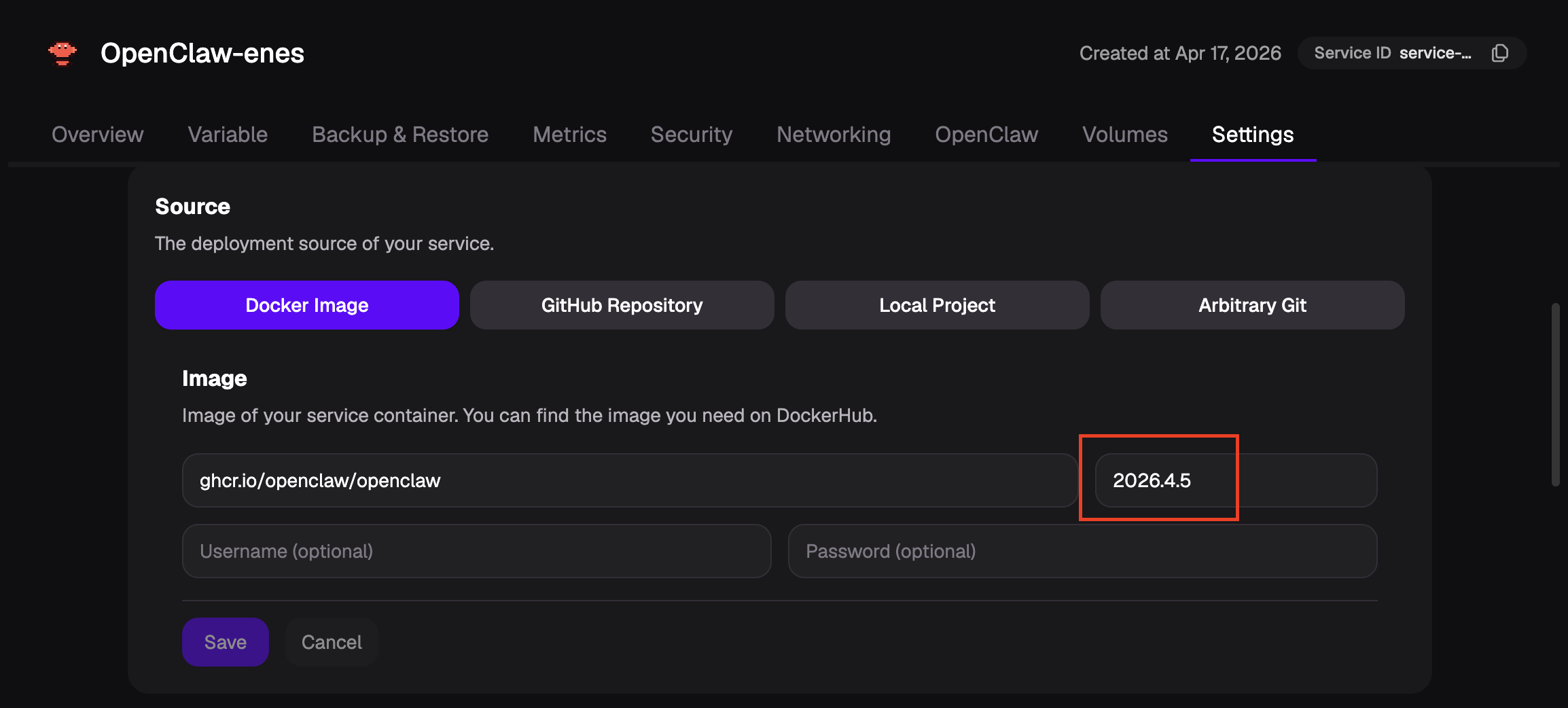Pick Local Project as source
This screenshot has width=1568, height=708.
(x=938, y=305)
